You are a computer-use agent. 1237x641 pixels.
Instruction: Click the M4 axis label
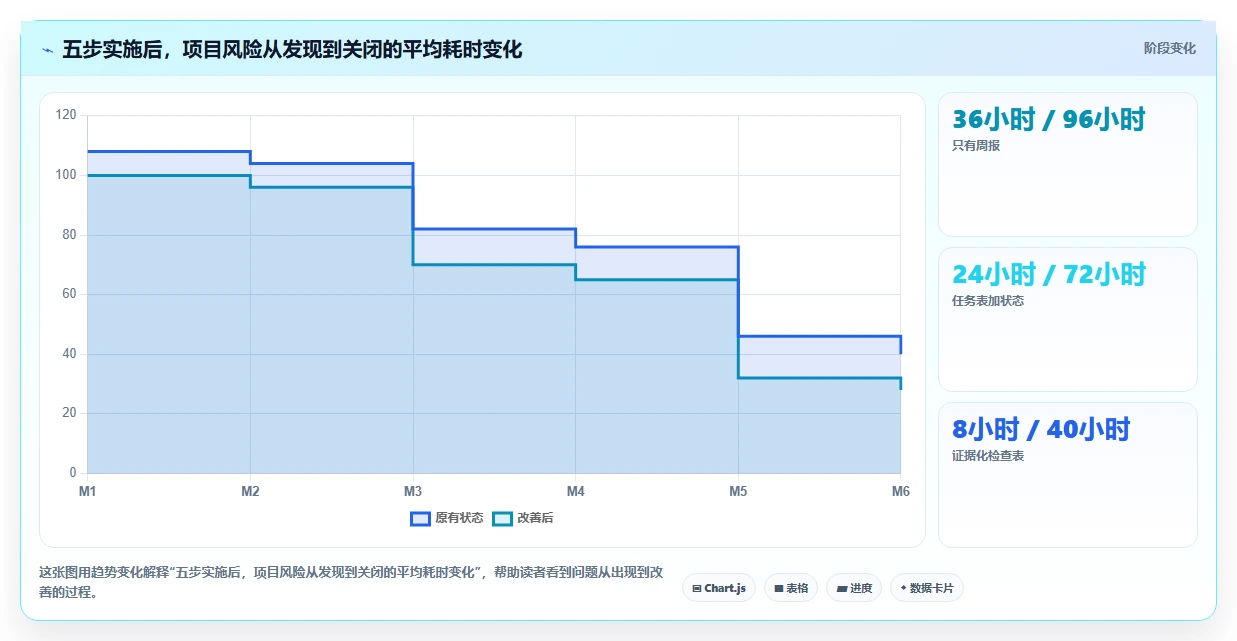(575, 491)
